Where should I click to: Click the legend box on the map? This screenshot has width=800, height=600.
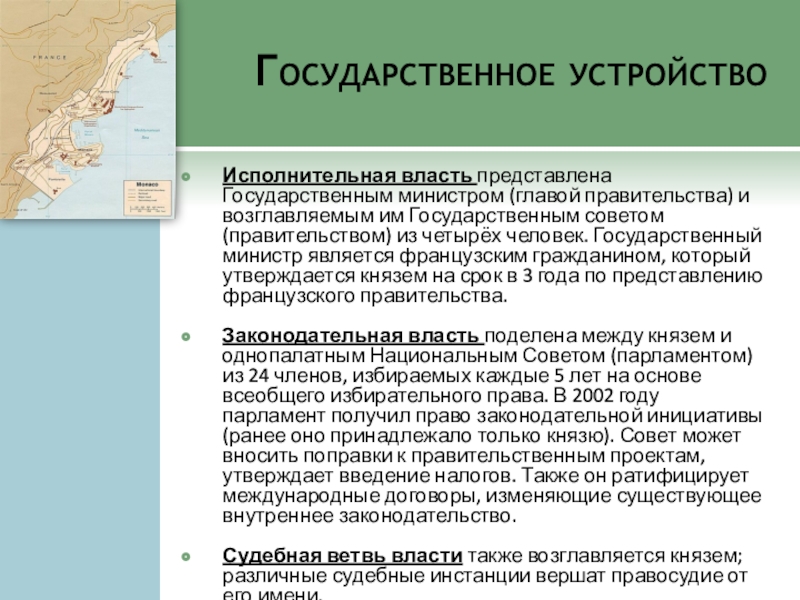(145, 198)
